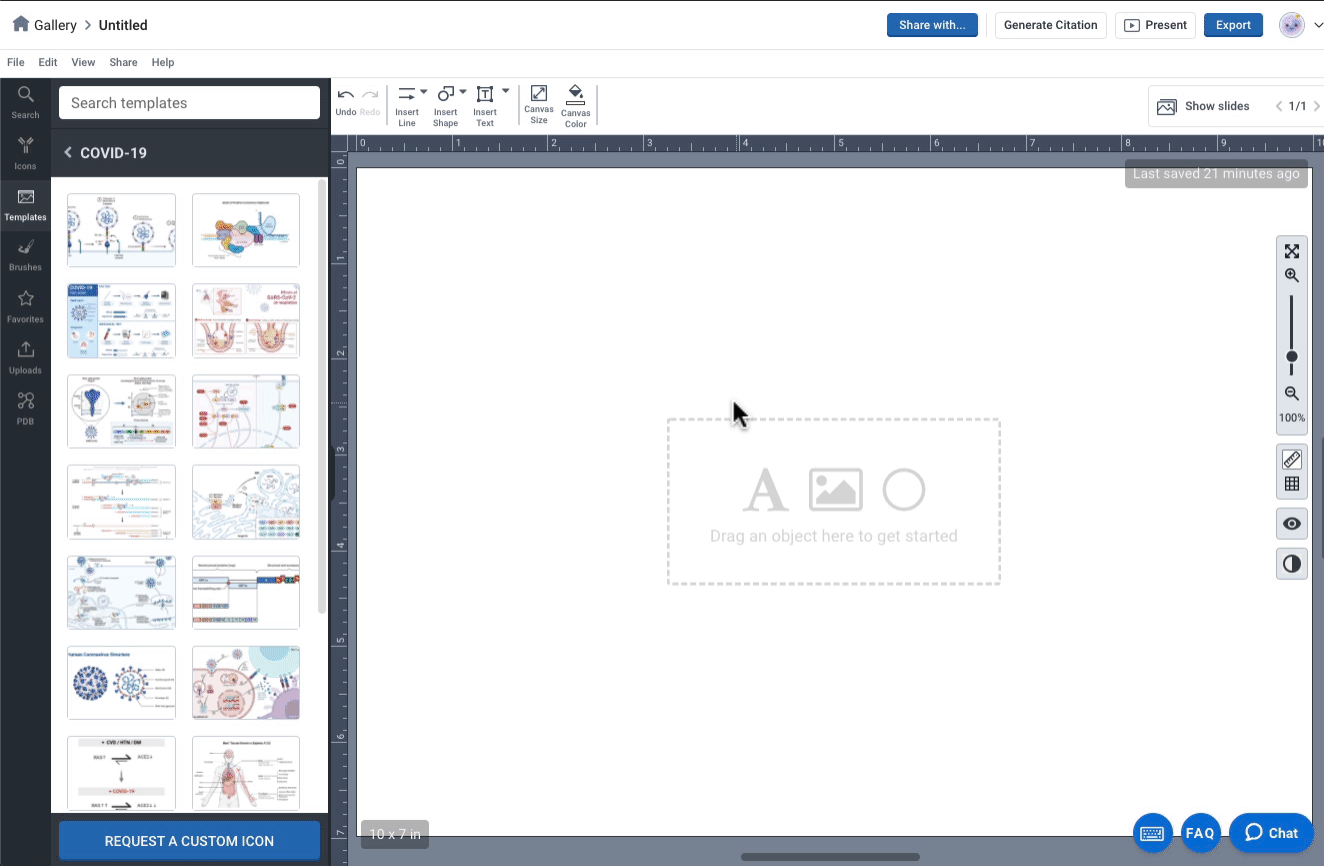1324x866 pixels.
Task: Toggle the grid display on the canvas
Action: pos(1291,483)
